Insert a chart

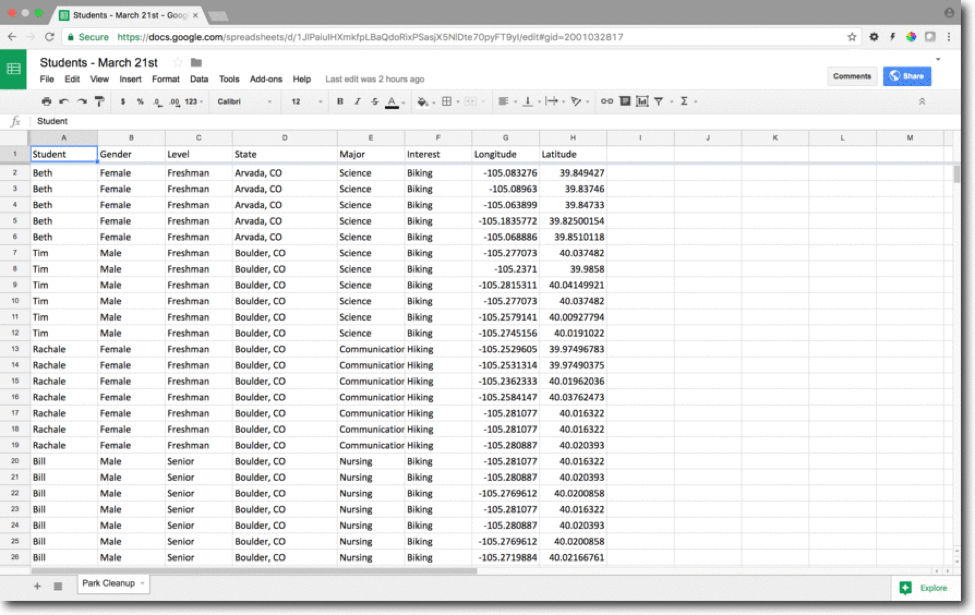[x=642, y=101]
